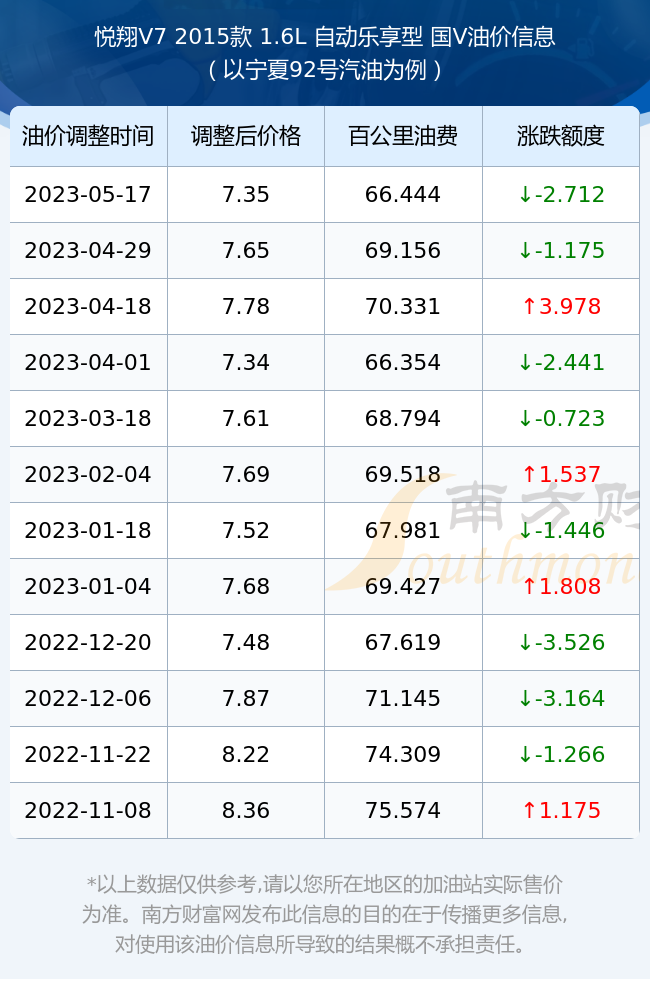Click the red up arrow beside 1.808
650x1000 pixels.
(x=529, y=587)
